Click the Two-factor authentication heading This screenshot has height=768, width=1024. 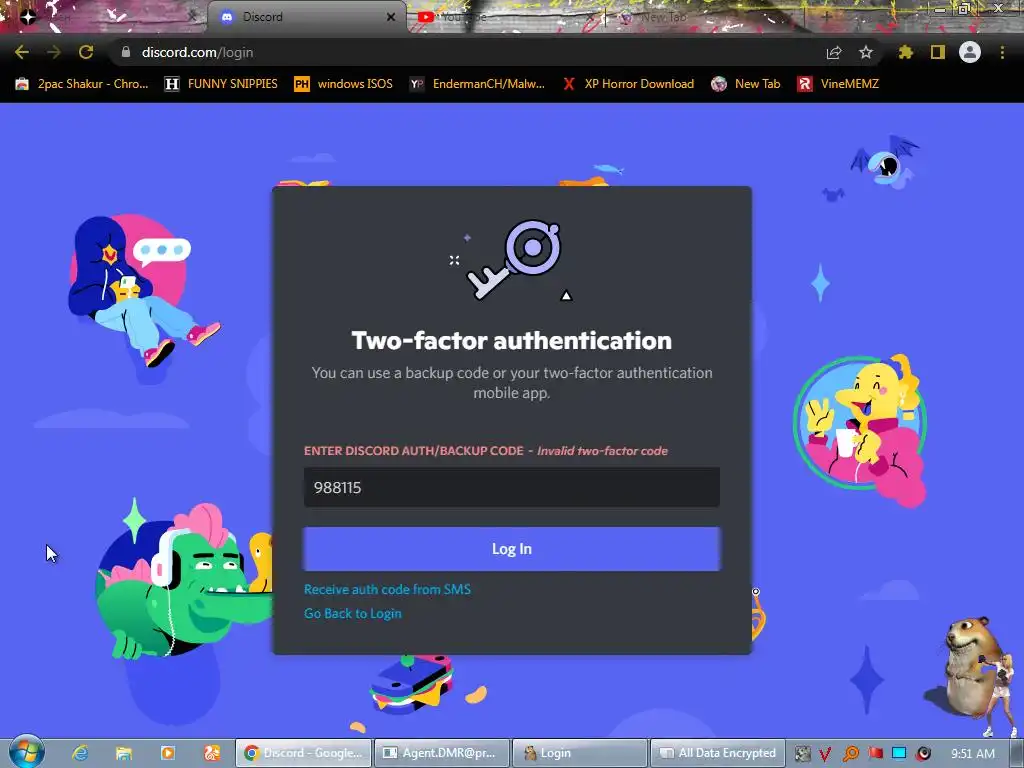pyautogui.click(x=511, y=340)
